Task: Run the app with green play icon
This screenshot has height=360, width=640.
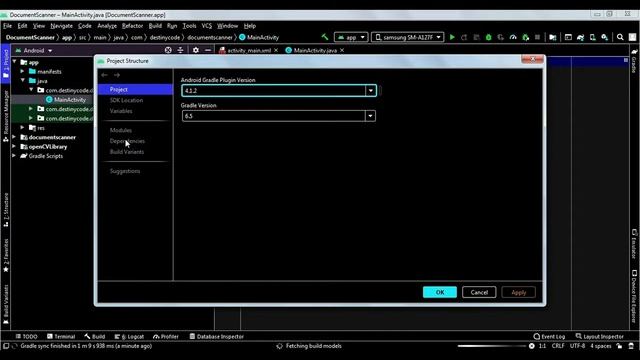Action: tap(452, 37)
